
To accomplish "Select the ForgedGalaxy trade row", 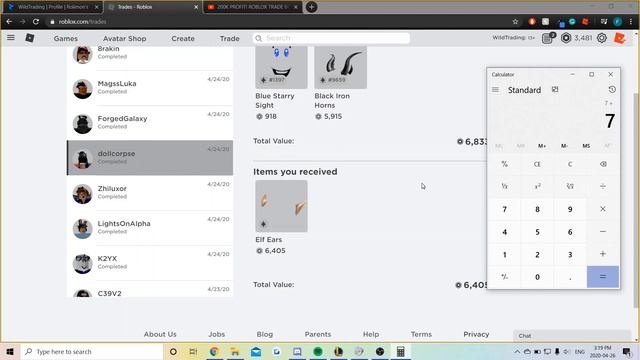I will [x=150, y=122].
